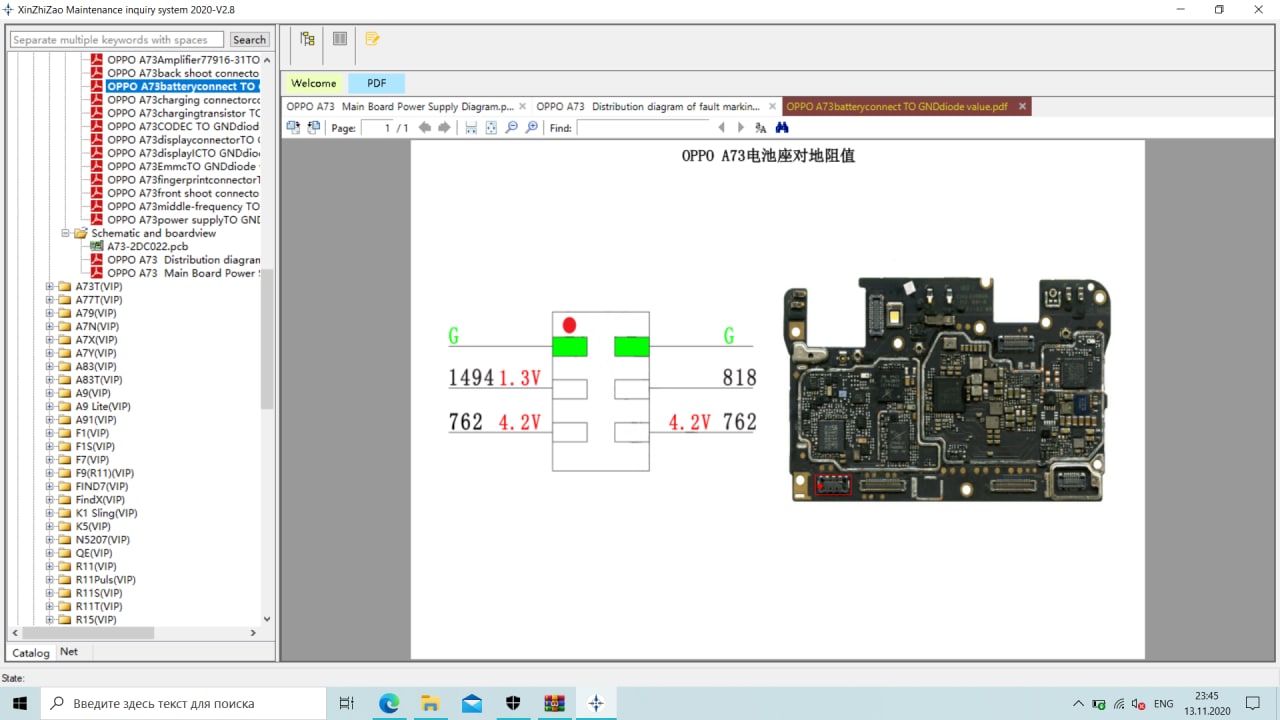Open Windows Start menu

[20, 703]
